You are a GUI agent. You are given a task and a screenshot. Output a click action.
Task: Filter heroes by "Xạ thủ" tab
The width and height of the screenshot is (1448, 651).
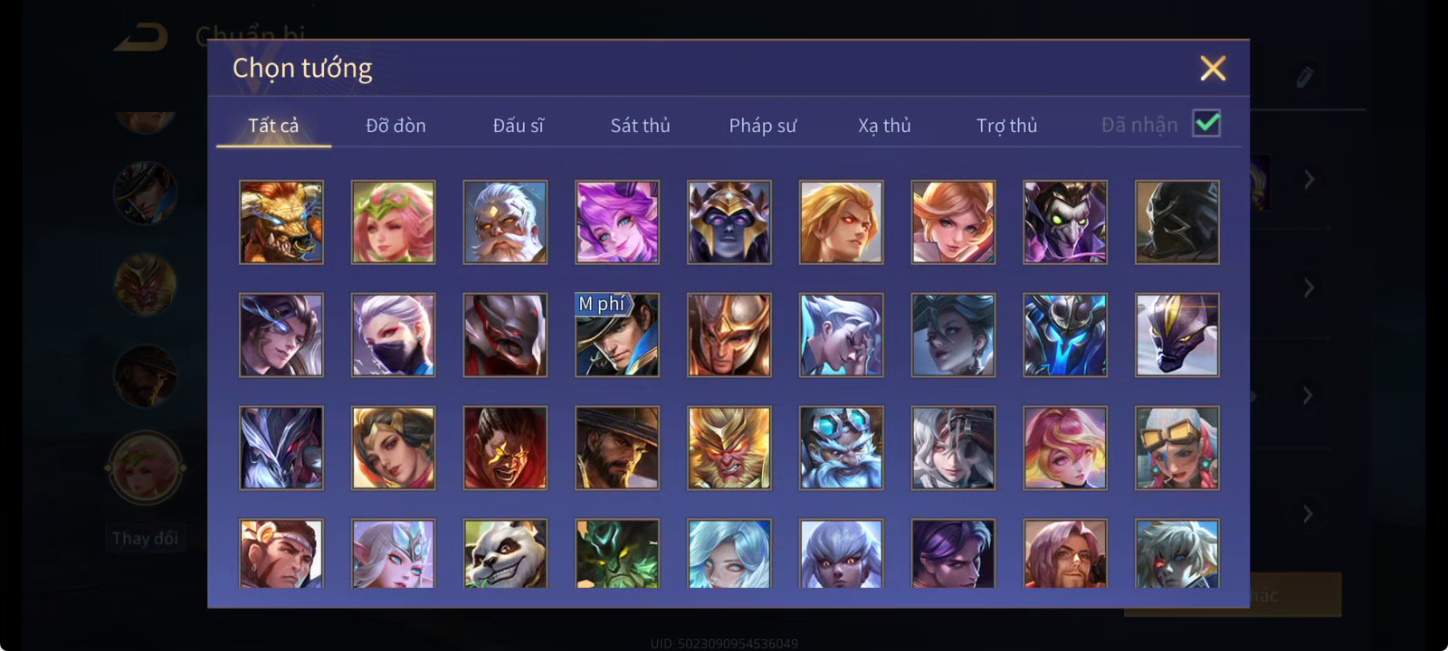(x=884, y=126)
